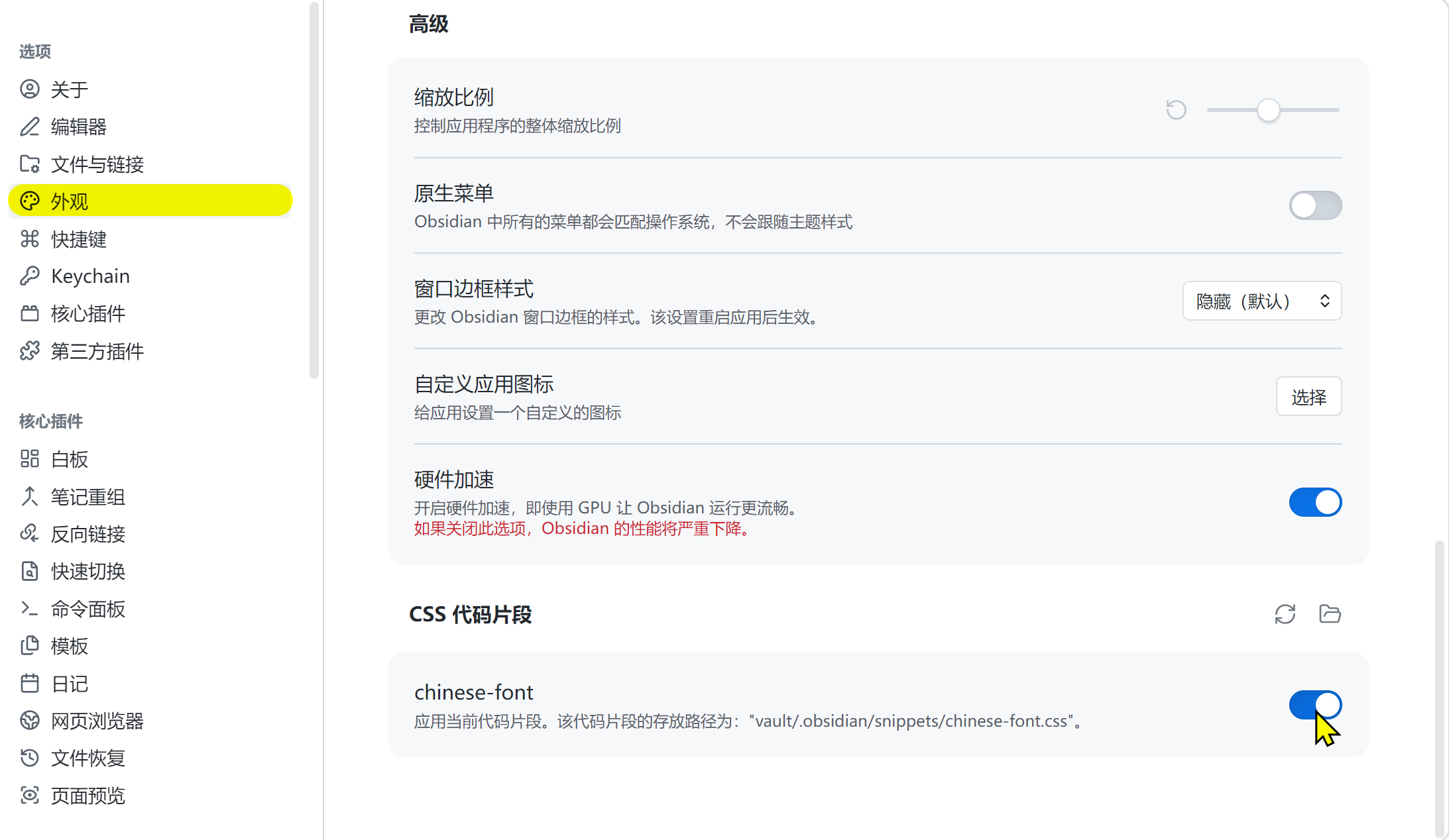Open the Command palette (命令面板) settings

pos(87,609)
